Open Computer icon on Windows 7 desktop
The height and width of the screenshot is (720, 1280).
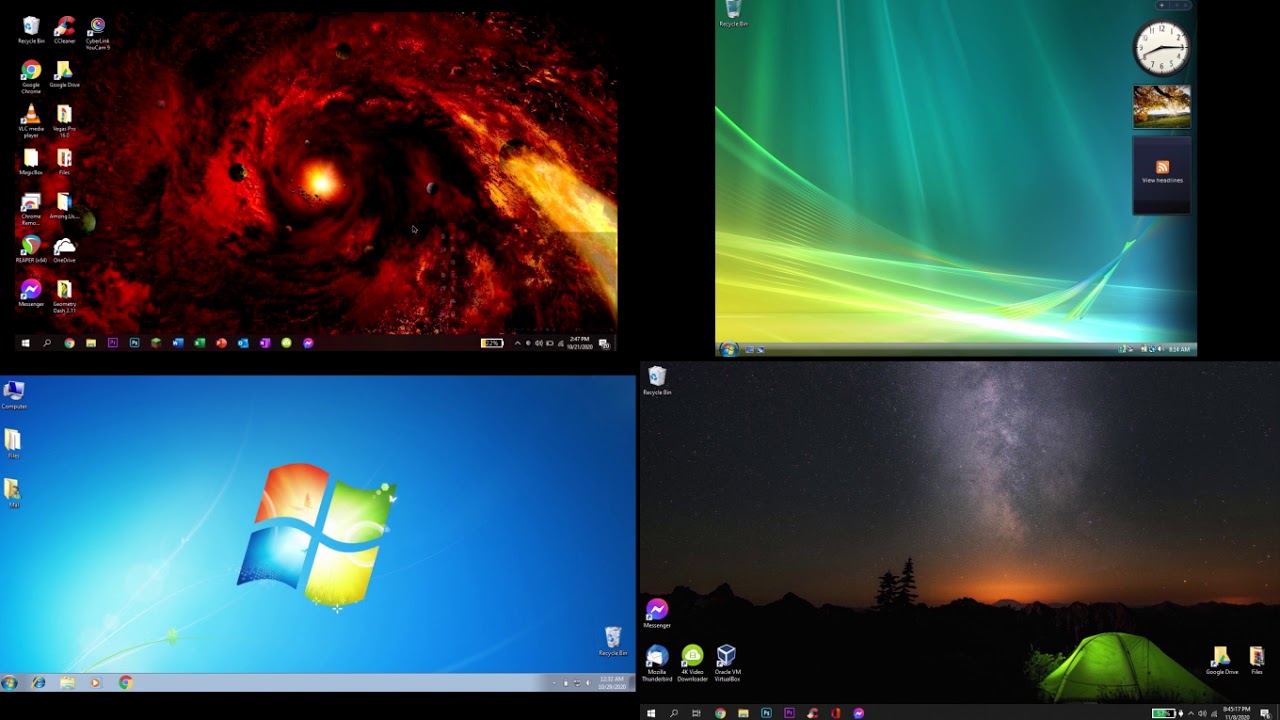tap(14, 395)
